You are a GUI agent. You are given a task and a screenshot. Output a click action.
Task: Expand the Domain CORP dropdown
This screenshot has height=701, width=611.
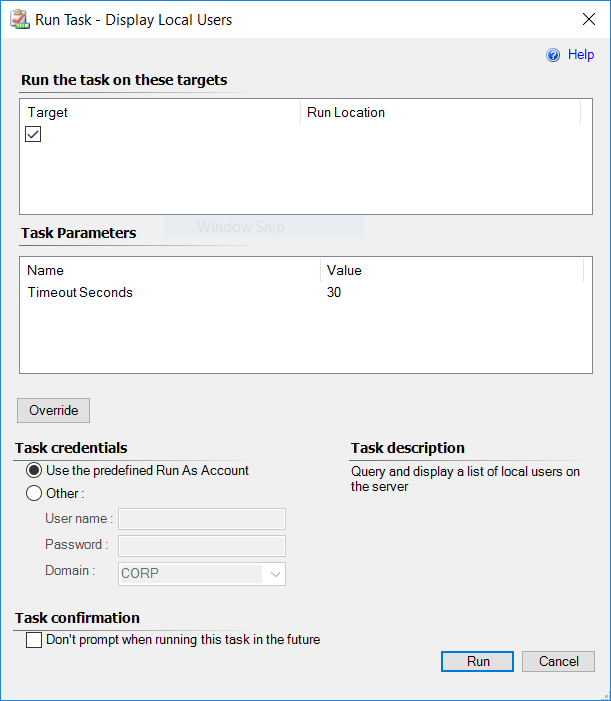(202, 574)
